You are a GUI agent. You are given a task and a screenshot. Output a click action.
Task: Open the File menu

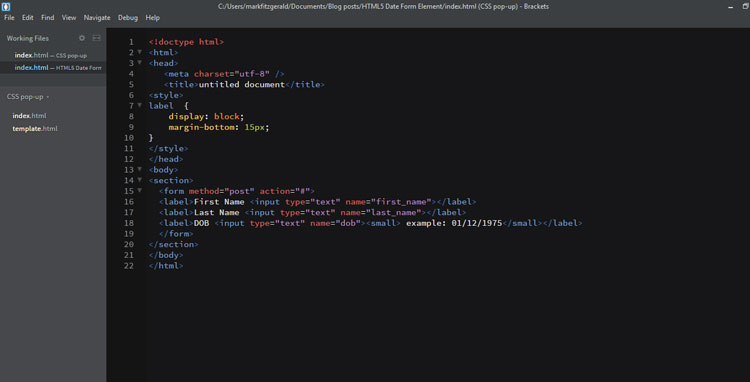coord(9,18)
